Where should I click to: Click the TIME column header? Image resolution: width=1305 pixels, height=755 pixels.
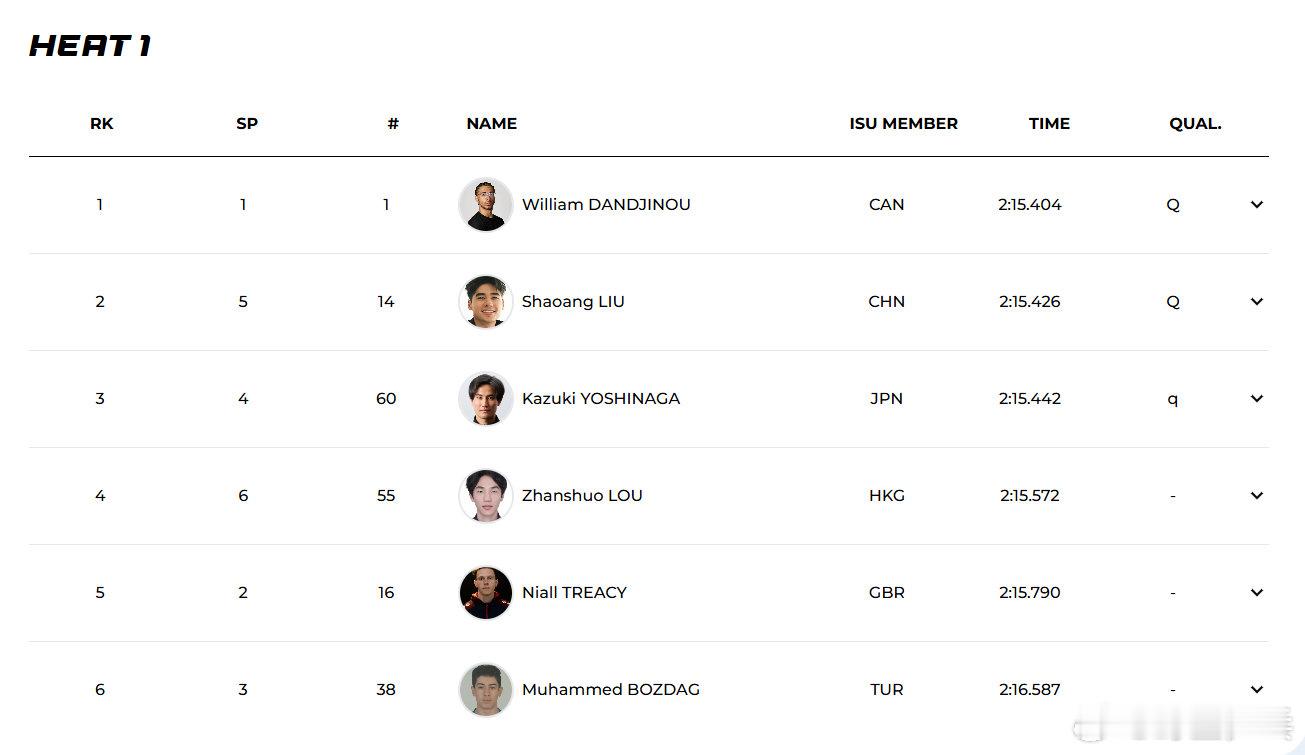(x=1049, y=124)
